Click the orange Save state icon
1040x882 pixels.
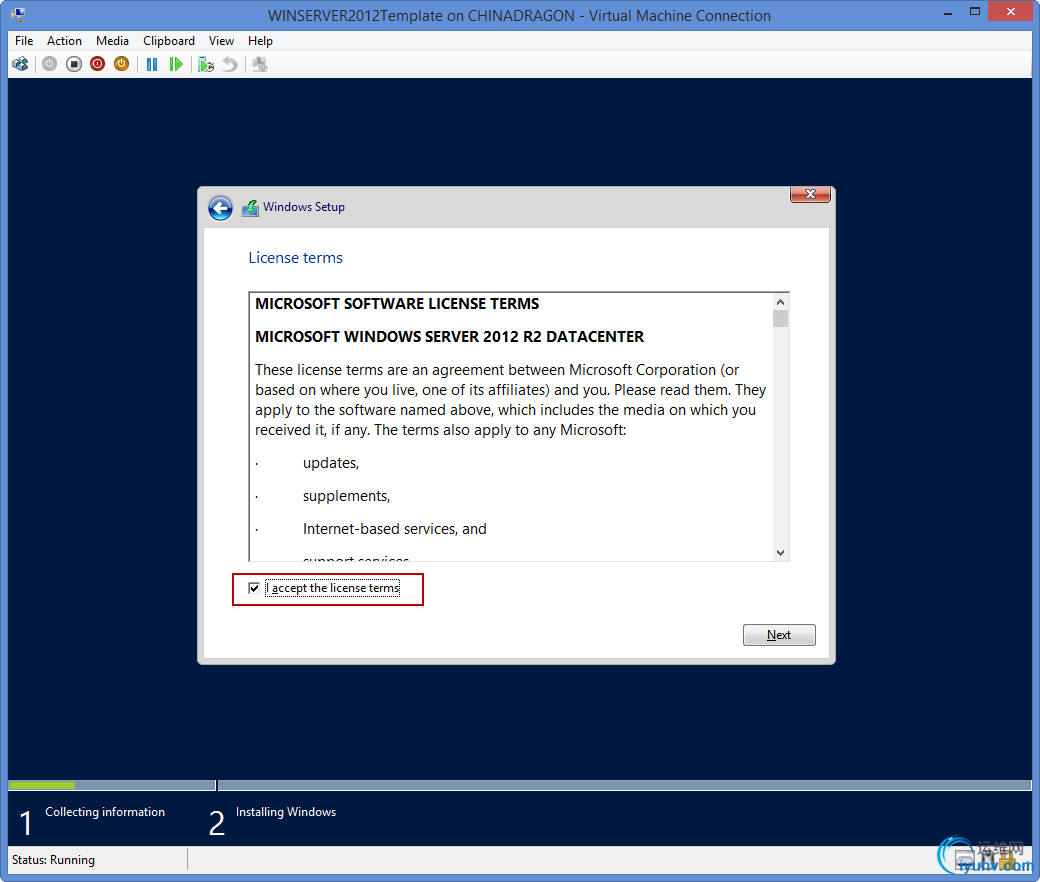[121, 64]
